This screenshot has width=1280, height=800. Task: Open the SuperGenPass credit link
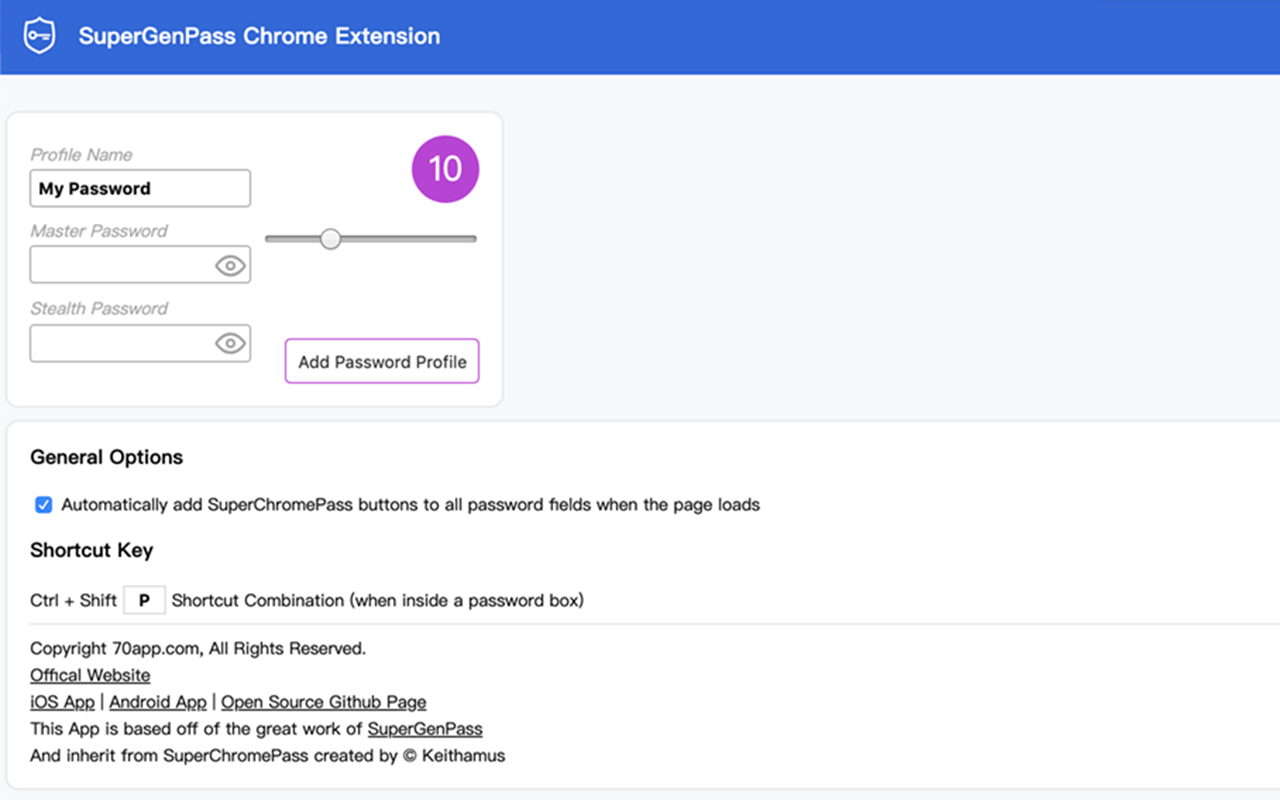pos(425,728)
